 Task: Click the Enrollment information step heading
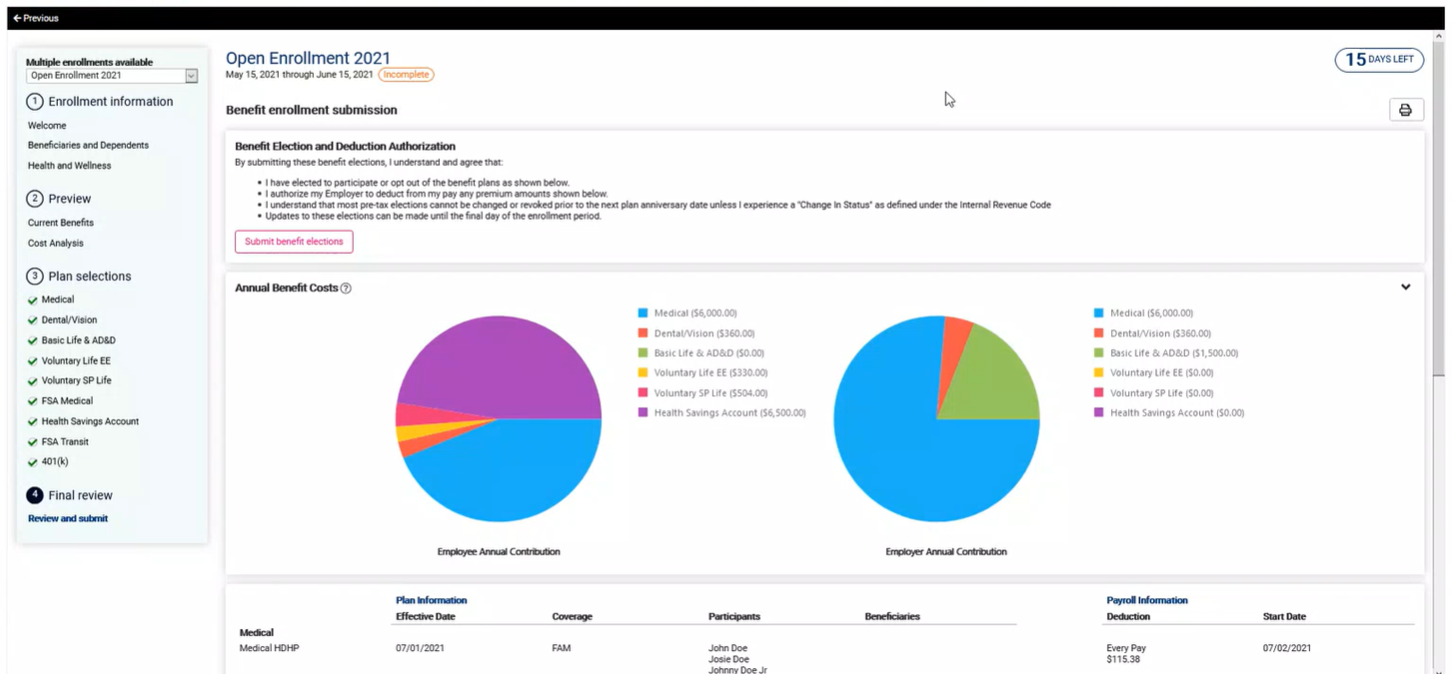(x=110, y=102)
